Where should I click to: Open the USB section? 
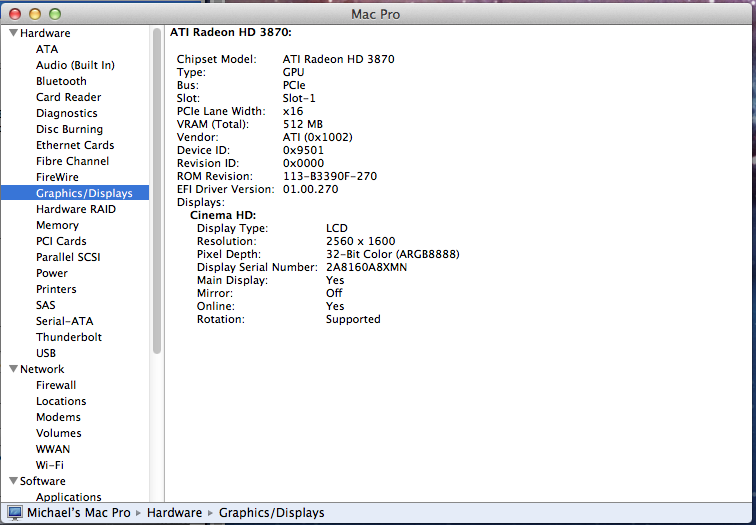(x=46, y=353)
